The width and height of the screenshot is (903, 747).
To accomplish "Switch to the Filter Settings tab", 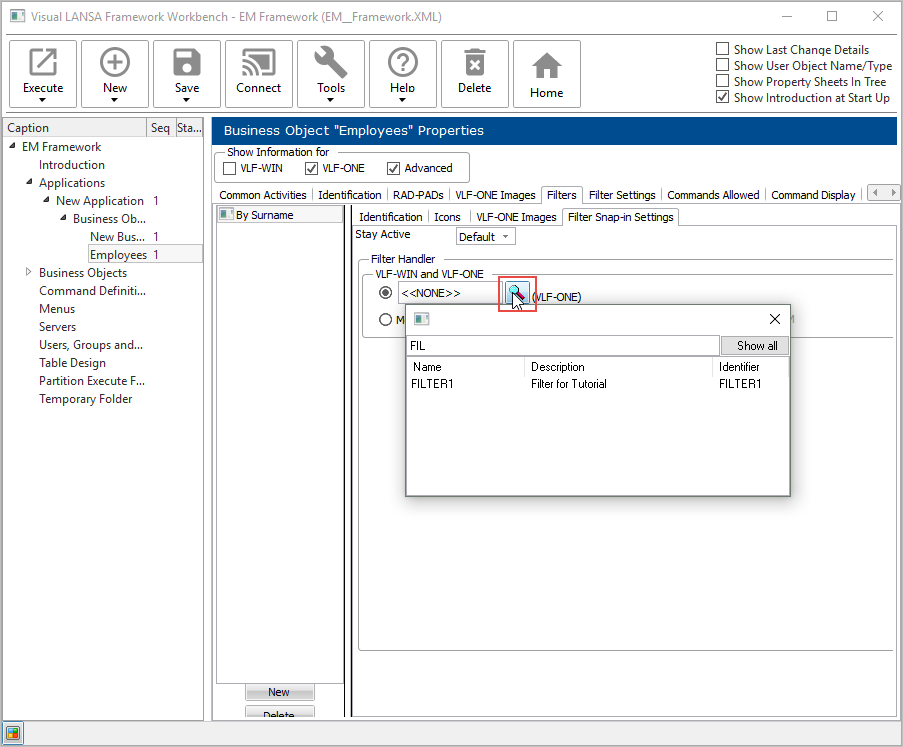I will tap(621, 195).
